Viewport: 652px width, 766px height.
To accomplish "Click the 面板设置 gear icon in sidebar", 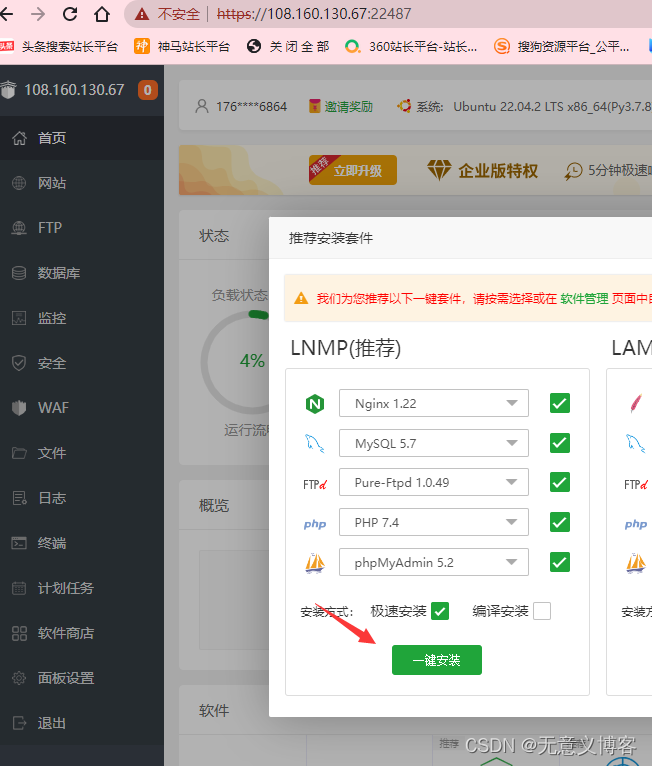I will (x=19, y=678).
